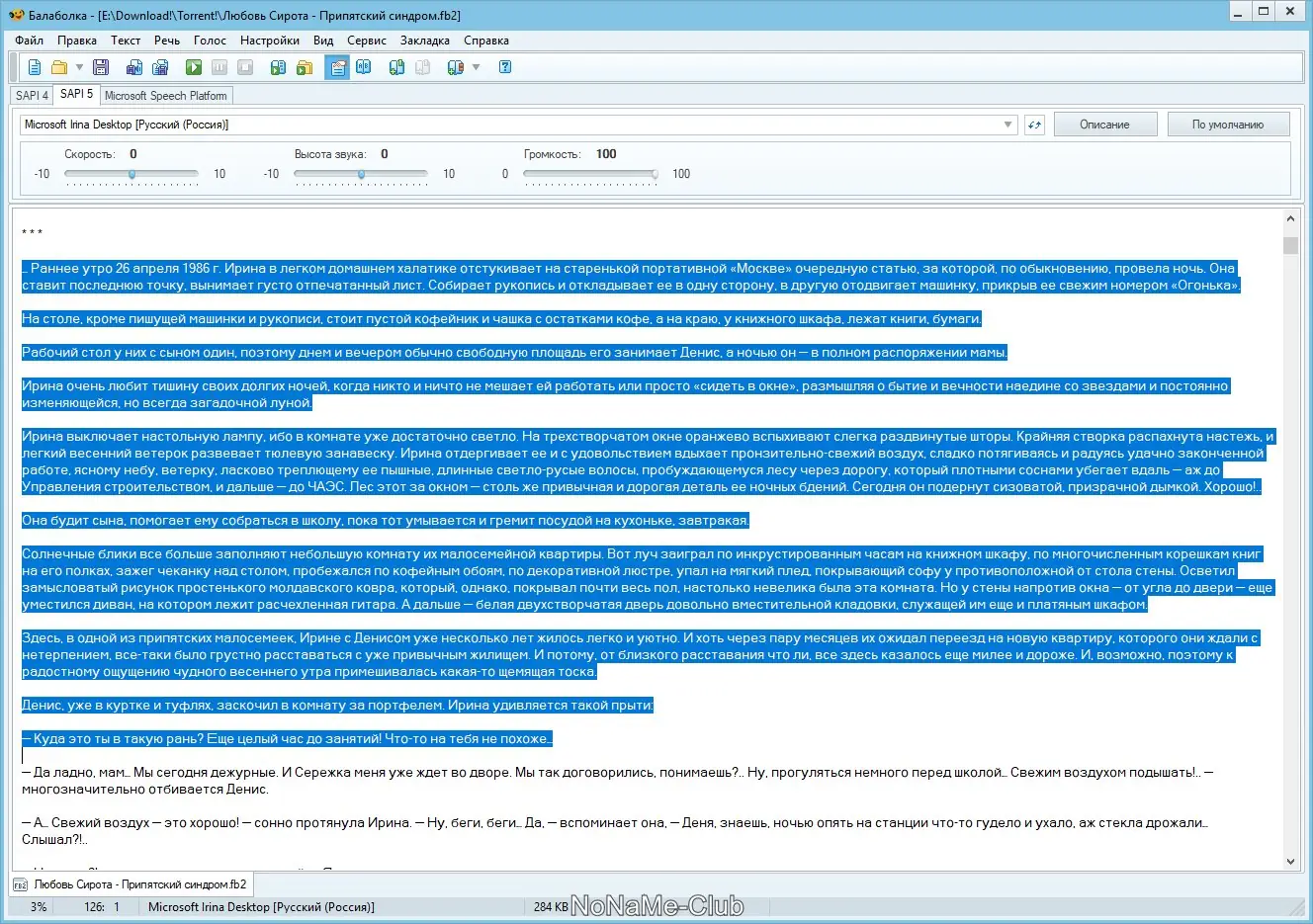Open the Сервис menu
This screenshot has height=924, width=1313.
coord(367,41)
